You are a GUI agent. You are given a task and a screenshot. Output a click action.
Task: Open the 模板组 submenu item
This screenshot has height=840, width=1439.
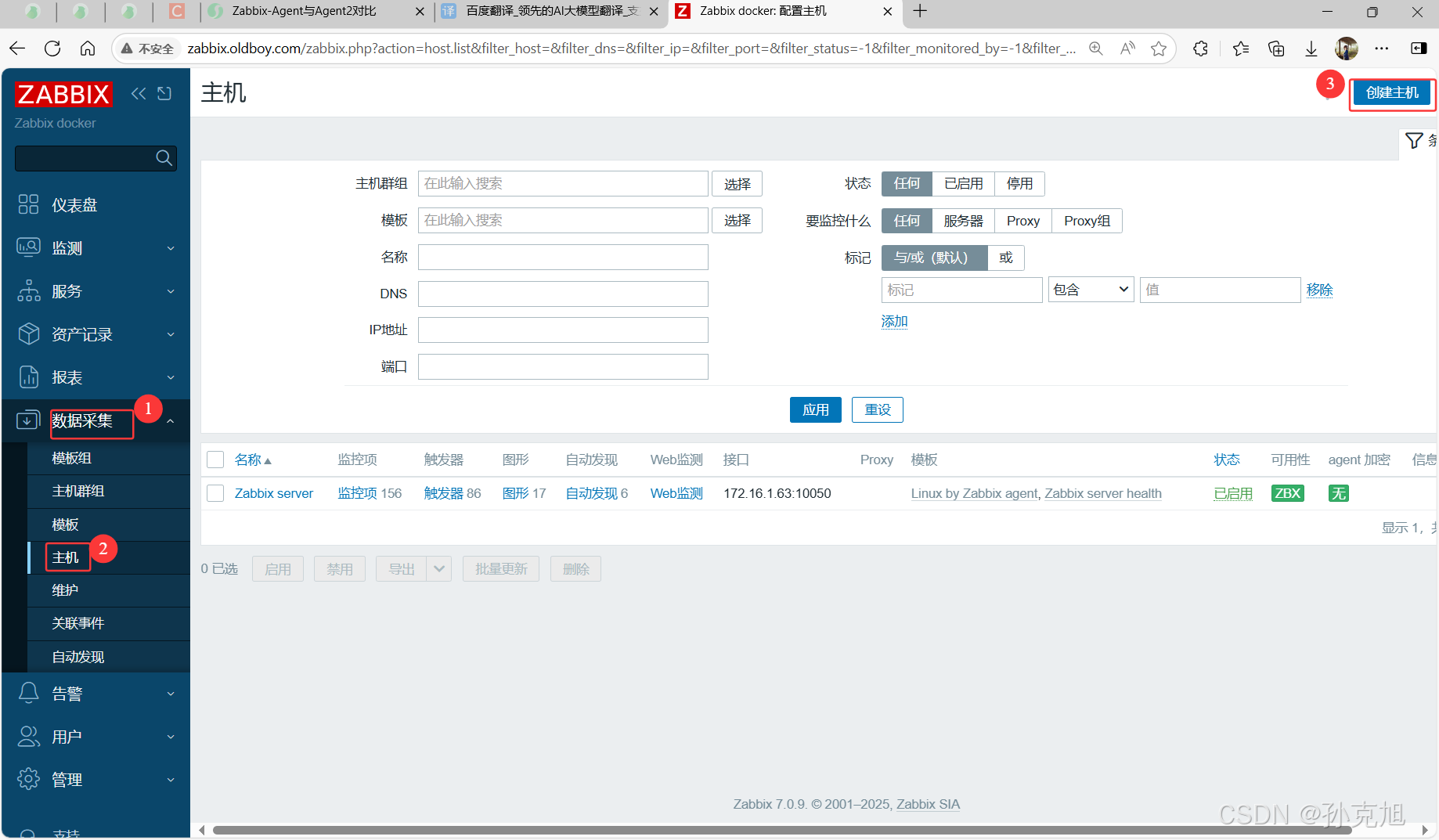[109, 458]
